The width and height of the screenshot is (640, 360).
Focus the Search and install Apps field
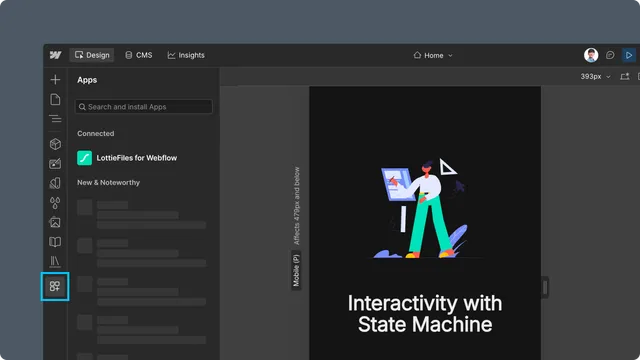[x=144, y=107]
